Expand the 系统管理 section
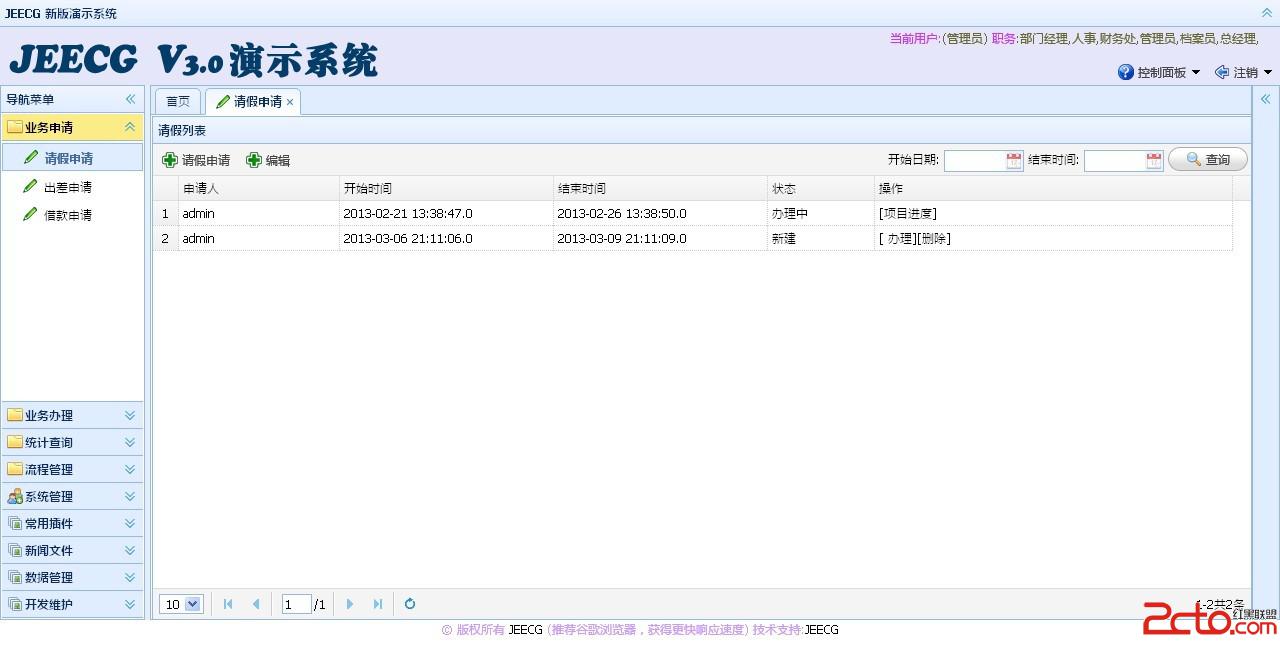 (130, 496)
